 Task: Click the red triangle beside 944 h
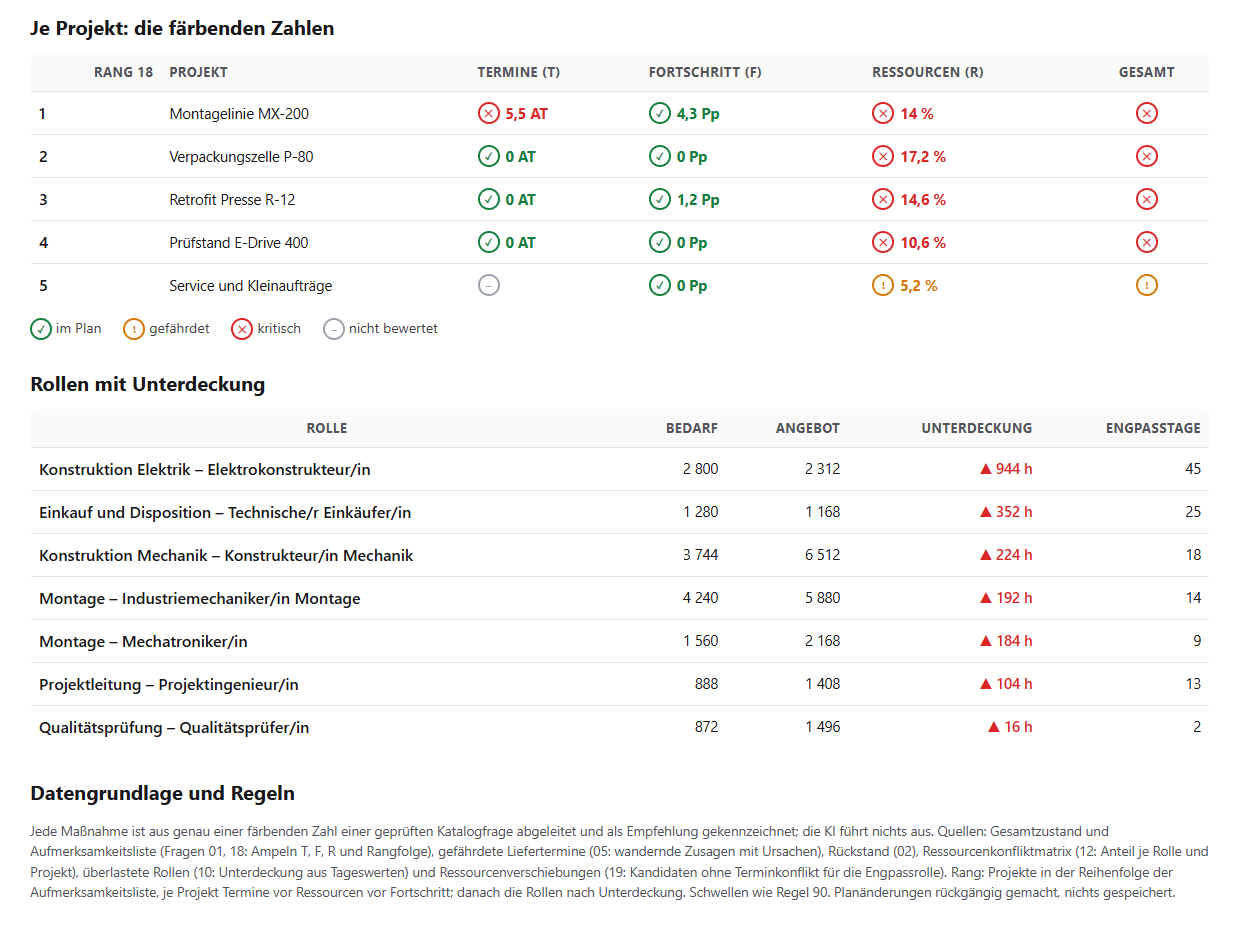pos(986,469)
